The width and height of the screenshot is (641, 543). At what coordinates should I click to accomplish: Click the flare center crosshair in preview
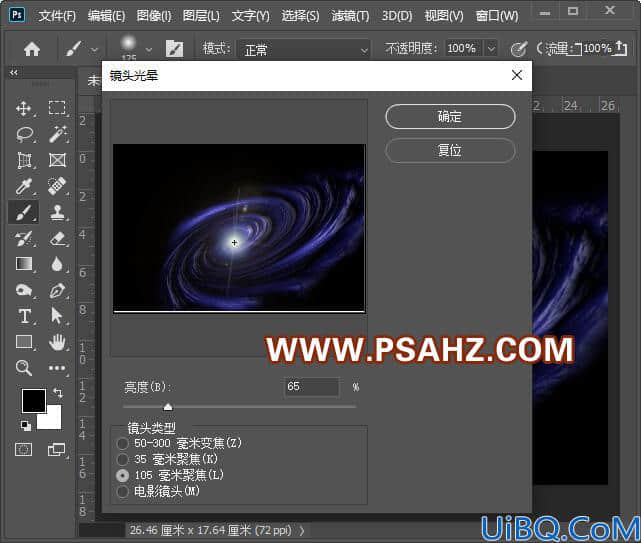[234, 243]
